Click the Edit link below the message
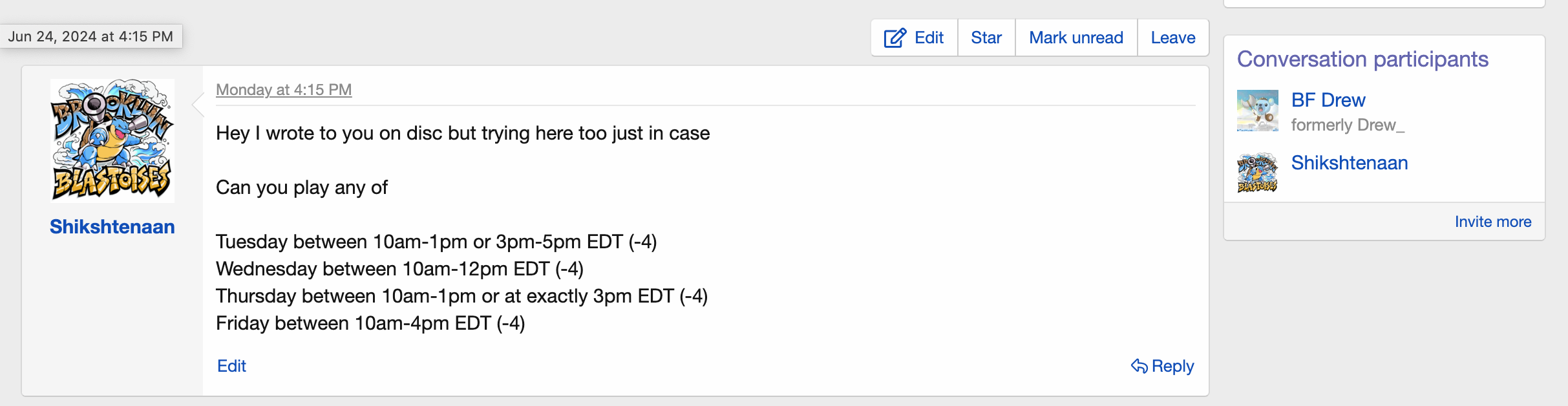The height and width of the screenshot is (406, 1568). (x=231, y=366)
